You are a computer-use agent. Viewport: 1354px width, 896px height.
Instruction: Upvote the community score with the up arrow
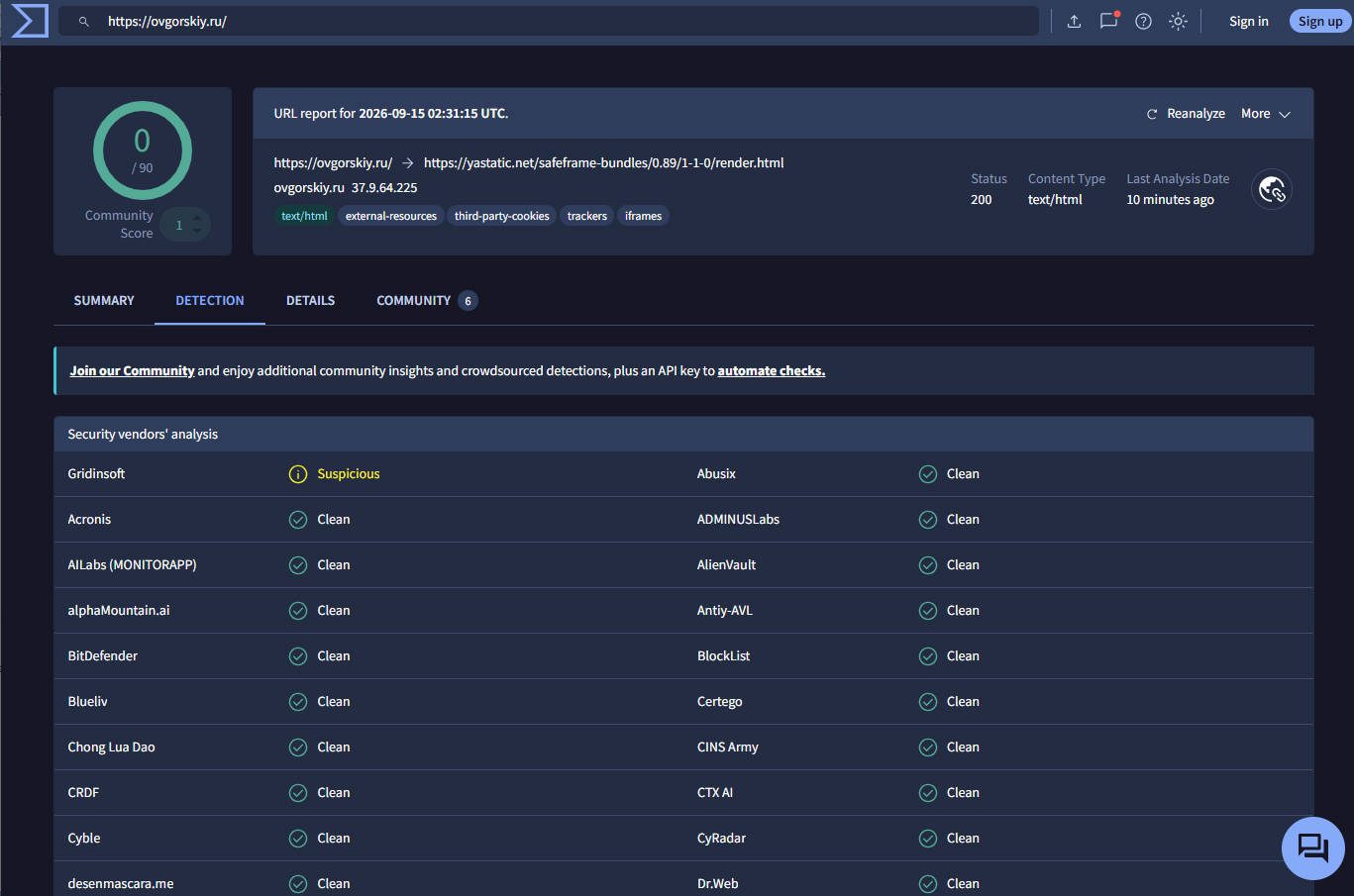(196, 218)
